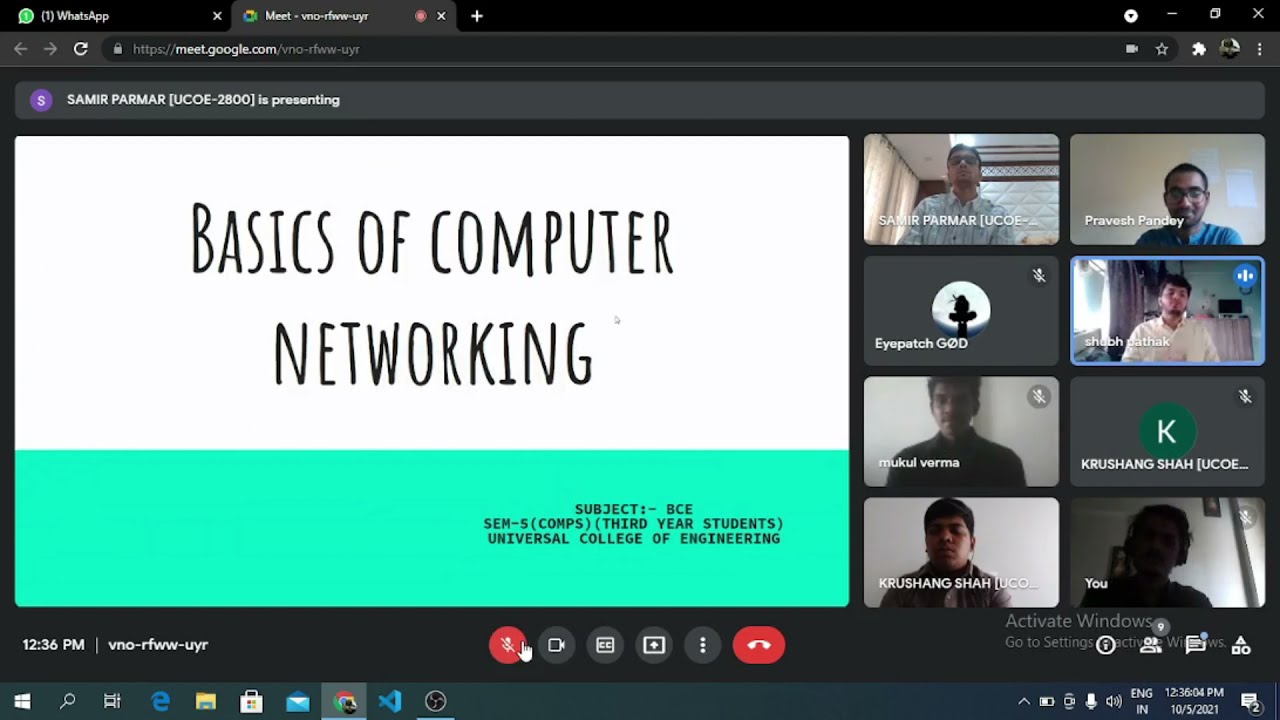Open Microsoft Store from the taskbar

click(x=251, y=702)
